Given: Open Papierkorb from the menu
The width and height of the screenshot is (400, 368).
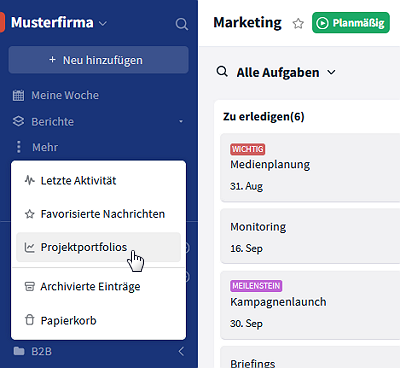Looking at the screenshot, I should [x=98, y=320].
